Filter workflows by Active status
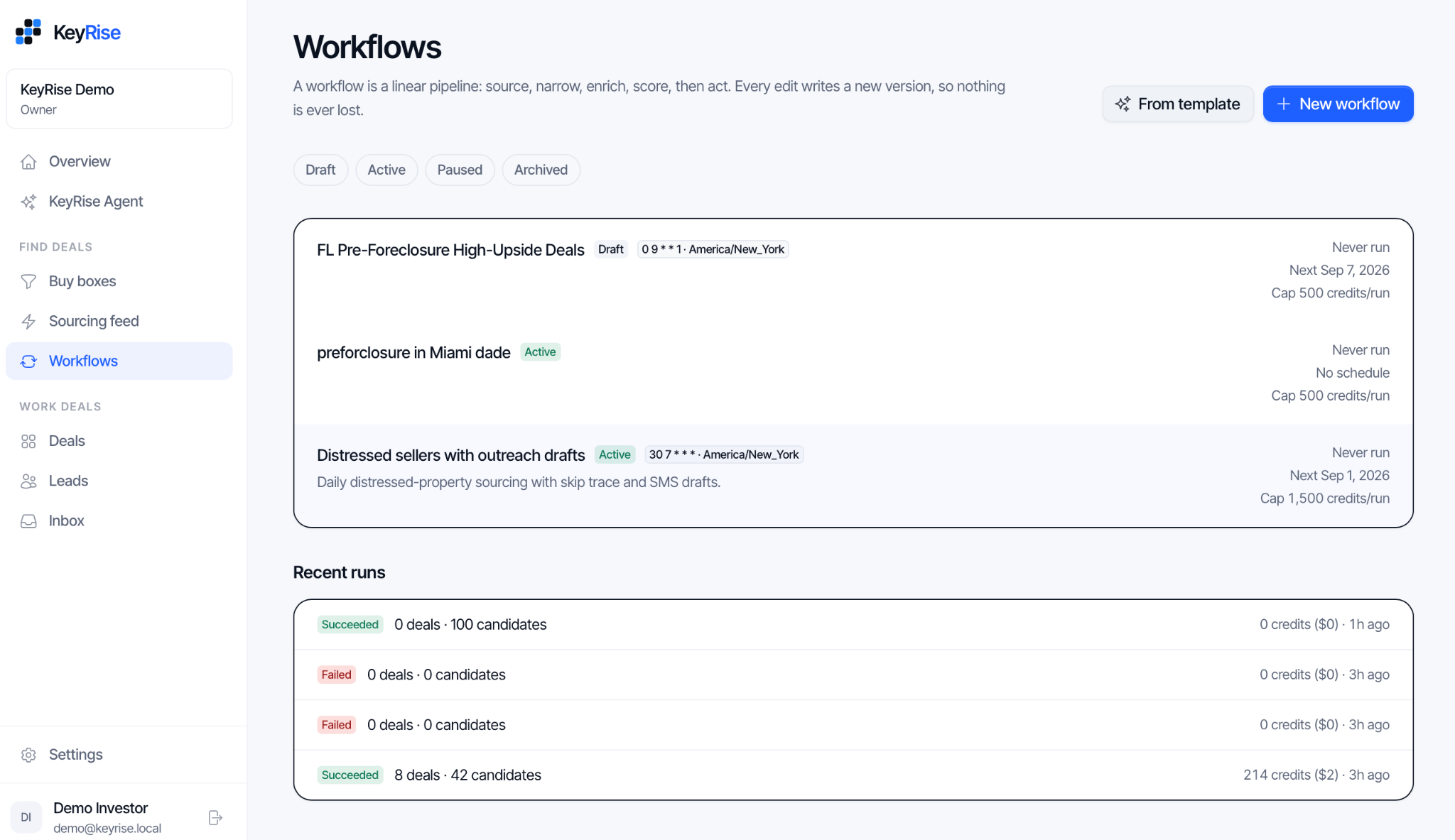This screenshot has width=1455, height=840. point(386,170)
